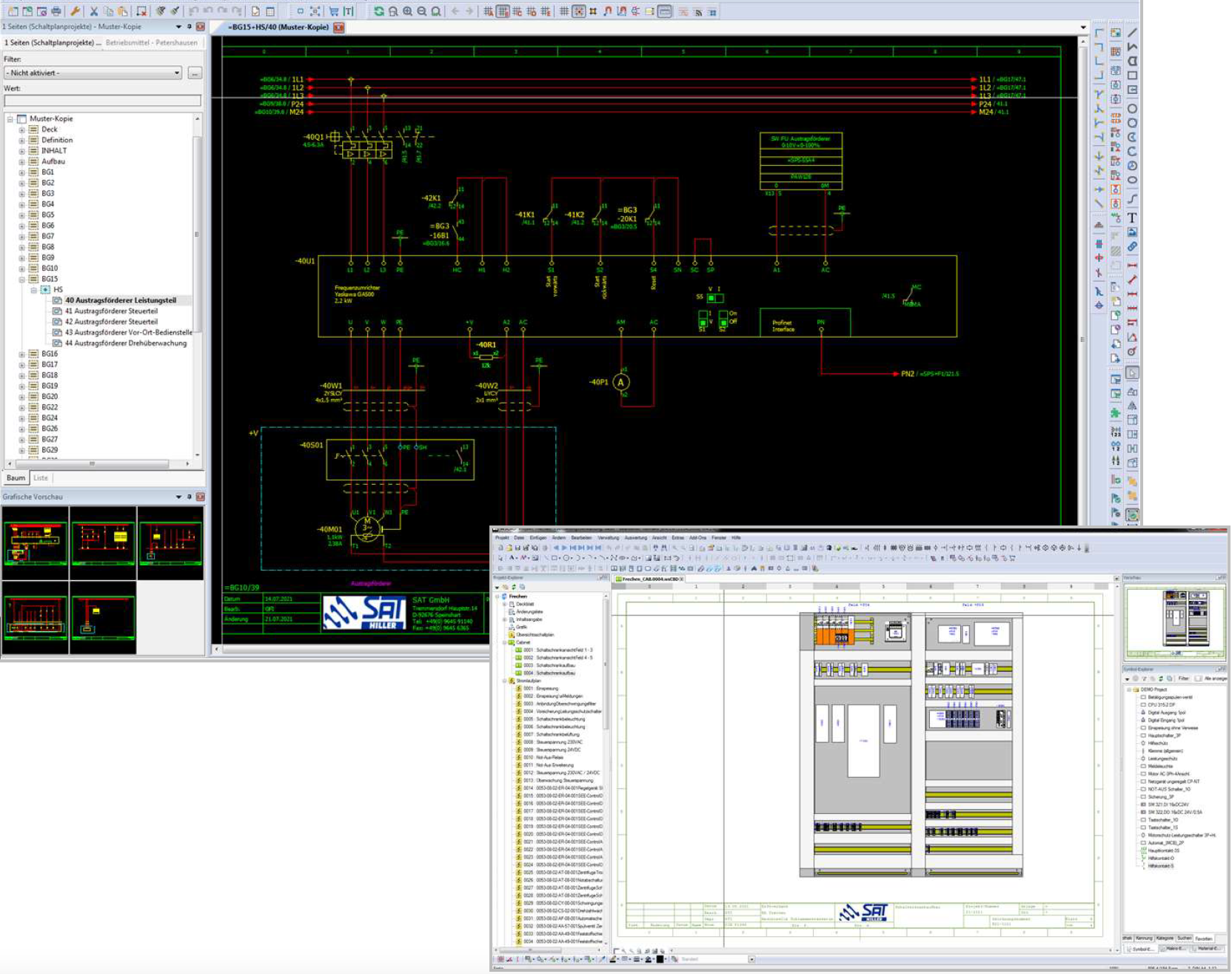Select the =BG15+HS/40 document tab
The height and width of the screenshot is (974, 1232).
tap(278, 27)
